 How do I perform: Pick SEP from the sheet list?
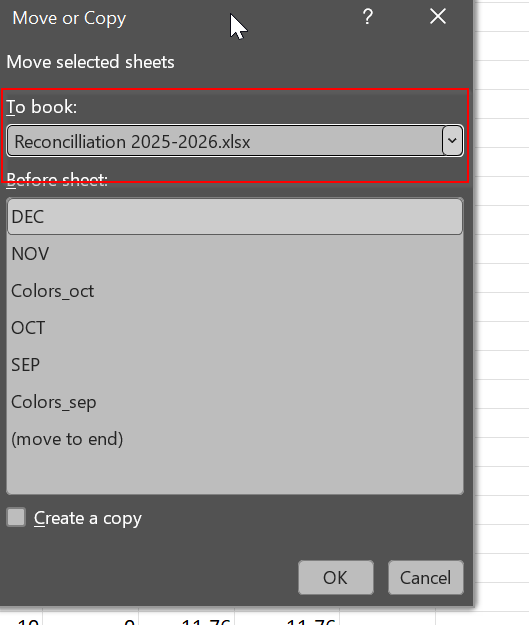click(235, 365)
